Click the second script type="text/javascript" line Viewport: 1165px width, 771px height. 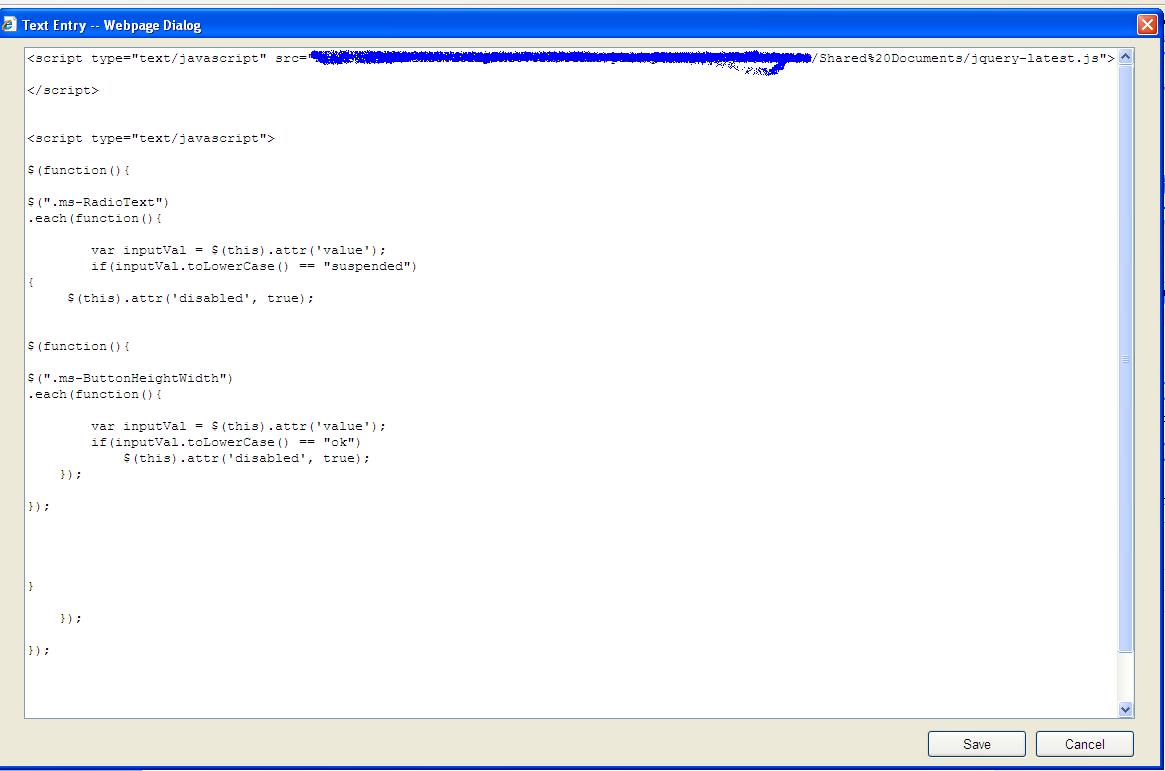click(x=151, y=138)
